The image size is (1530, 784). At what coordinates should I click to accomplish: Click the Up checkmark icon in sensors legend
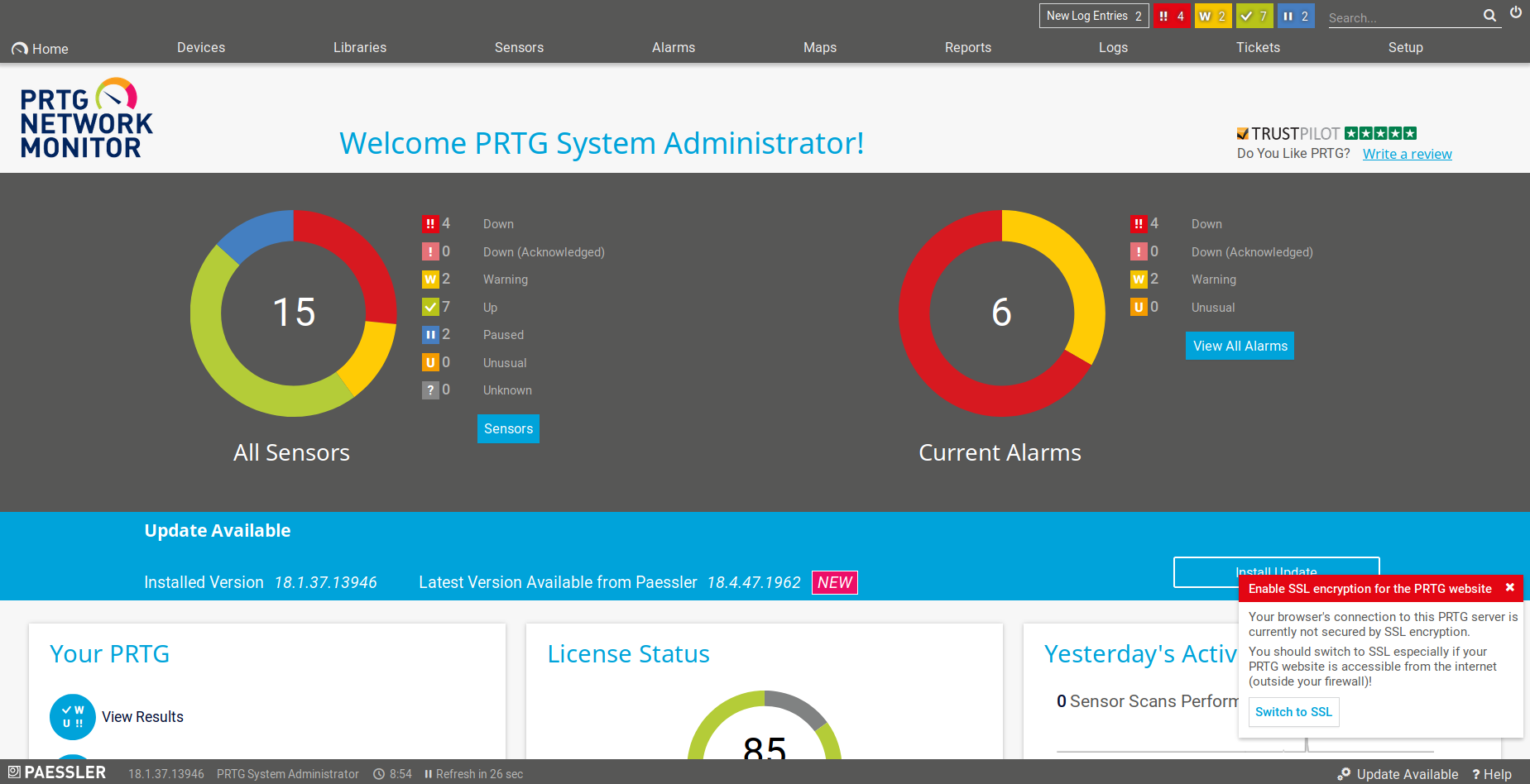point(430,307)
